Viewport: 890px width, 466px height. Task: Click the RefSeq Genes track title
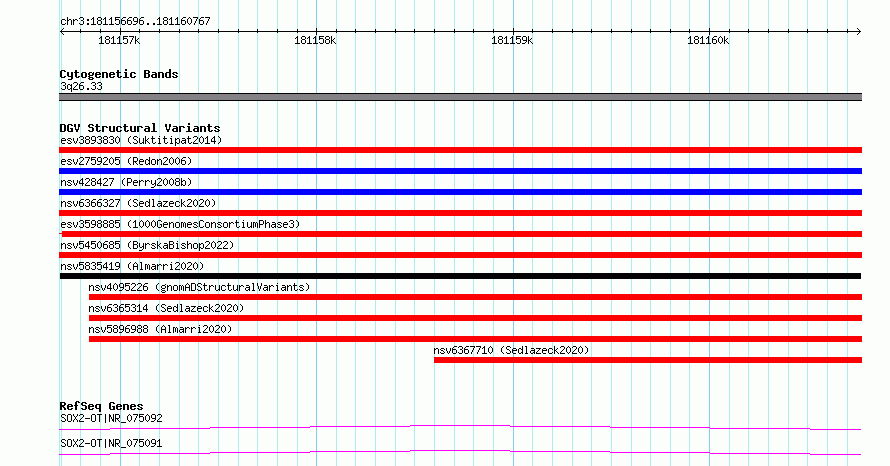pos(101,406)
